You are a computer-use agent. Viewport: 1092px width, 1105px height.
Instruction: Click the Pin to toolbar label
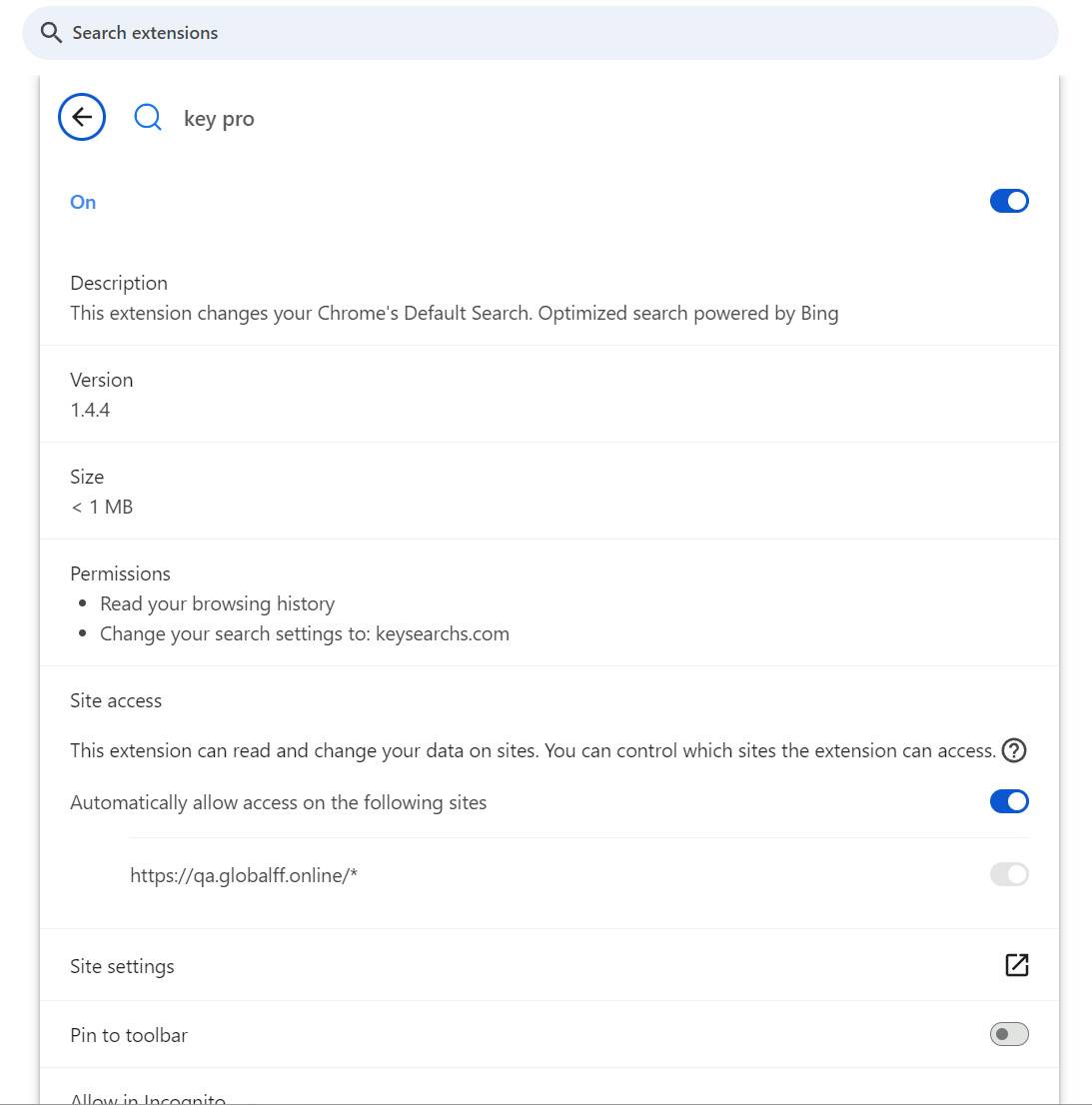click(129, 1035)
